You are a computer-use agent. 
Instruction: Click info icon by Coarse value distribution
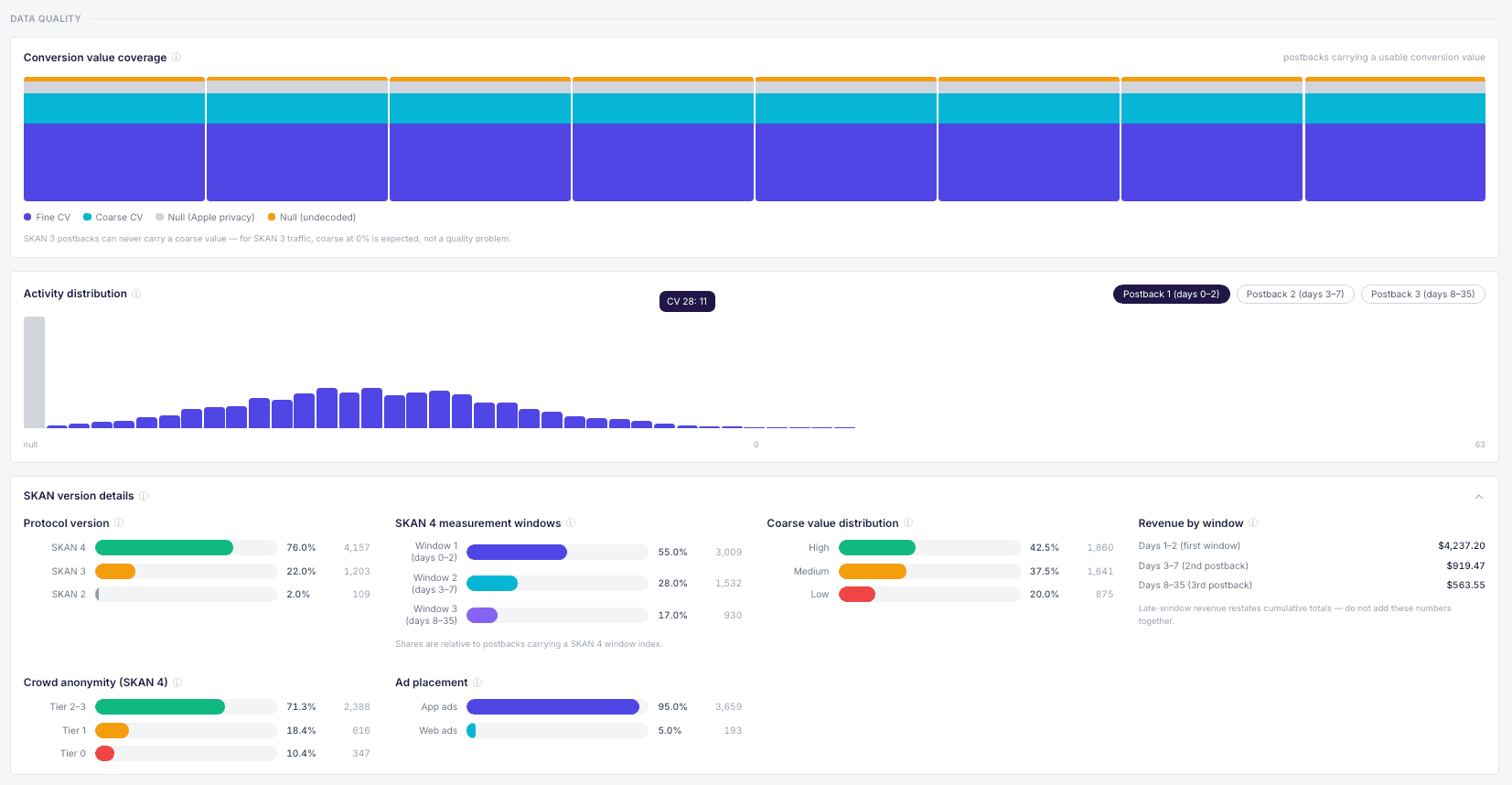[x=908, y=523]
